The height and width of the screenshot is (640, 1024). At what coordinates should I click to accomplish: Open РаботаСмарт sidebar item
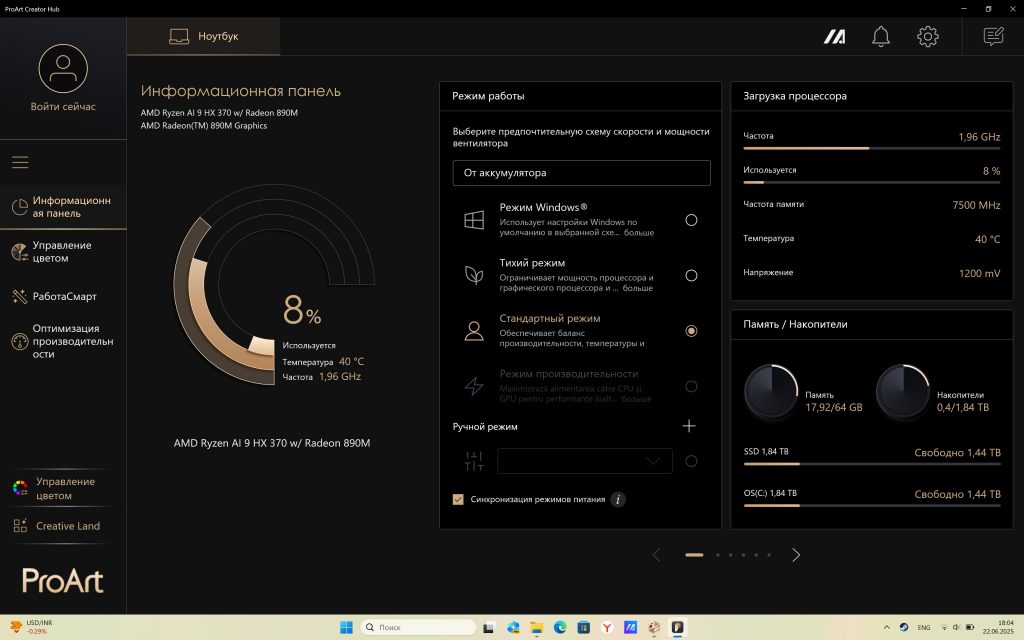[x=63, y=296]
